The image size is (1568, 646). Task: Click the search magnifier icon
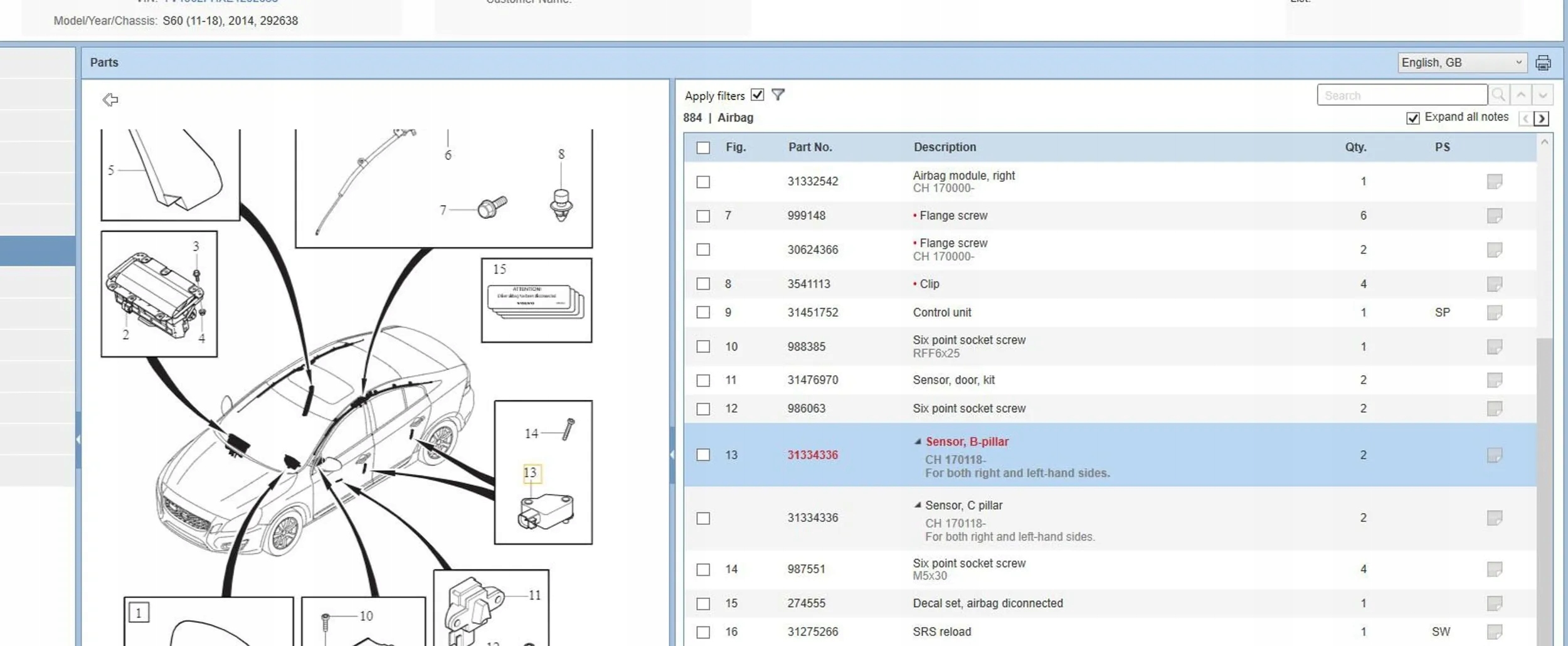tap(1498, 95)
